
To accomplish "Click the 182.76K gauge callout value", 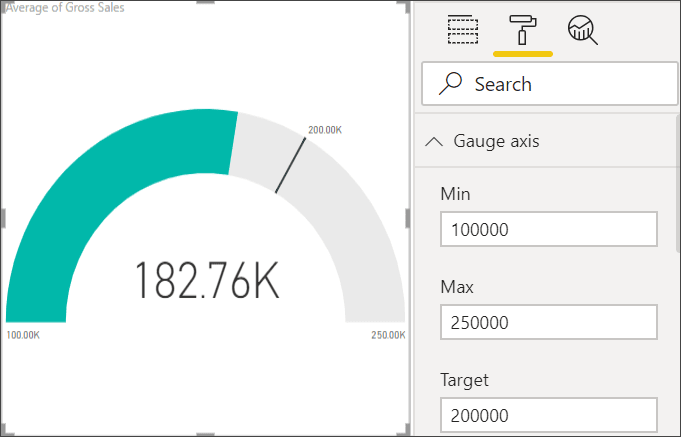I will point(207,281).
